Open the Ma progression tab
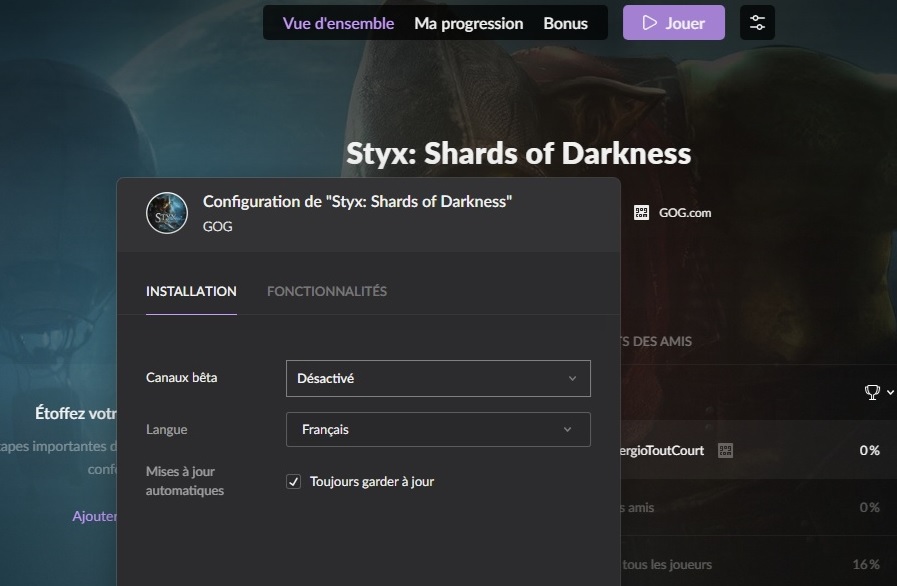Viewport: 897px width, 586px height. 469,23
